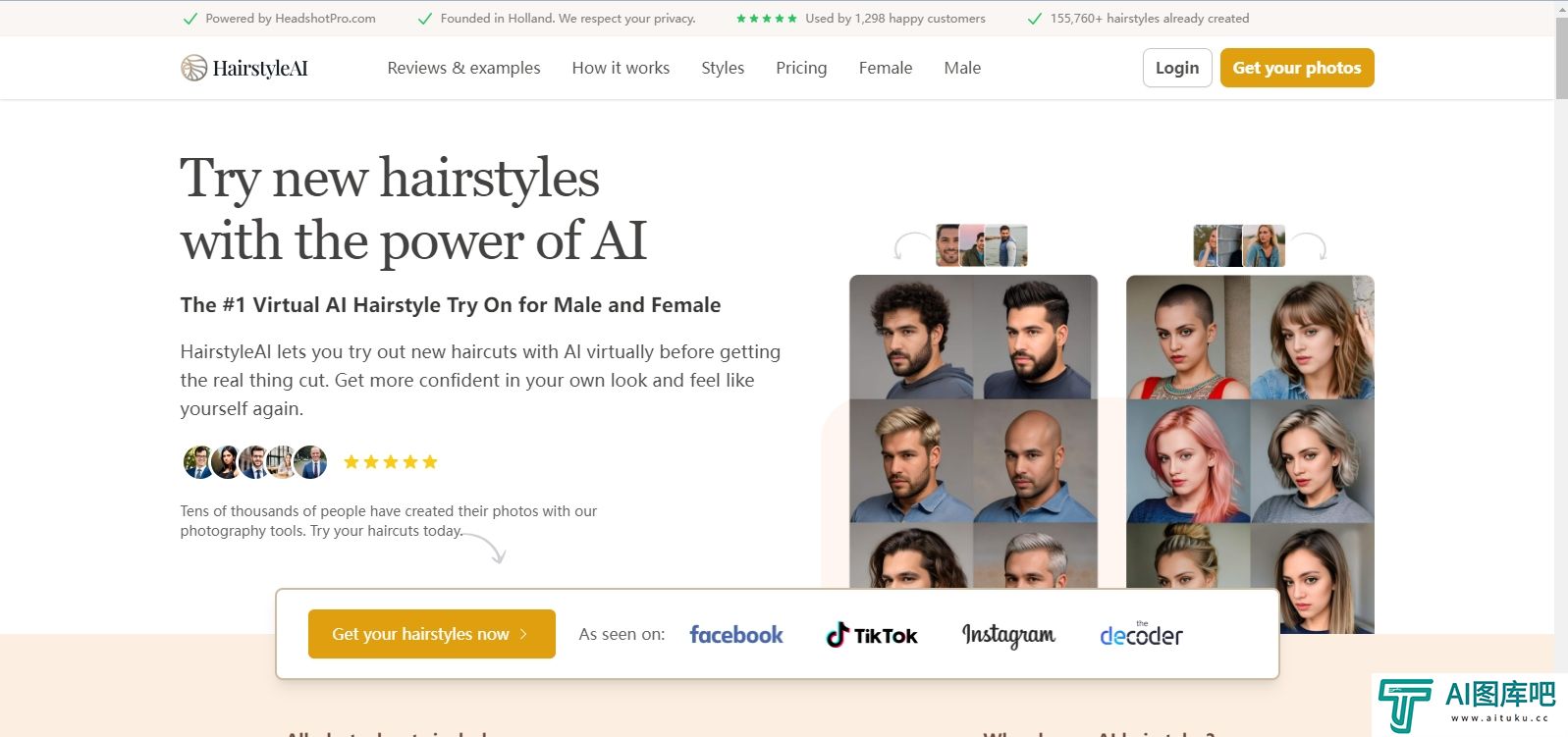Viewport: 1568px width, 737px height.
Task: Click Get your hairstyles now button
Action: coord(432,634)
